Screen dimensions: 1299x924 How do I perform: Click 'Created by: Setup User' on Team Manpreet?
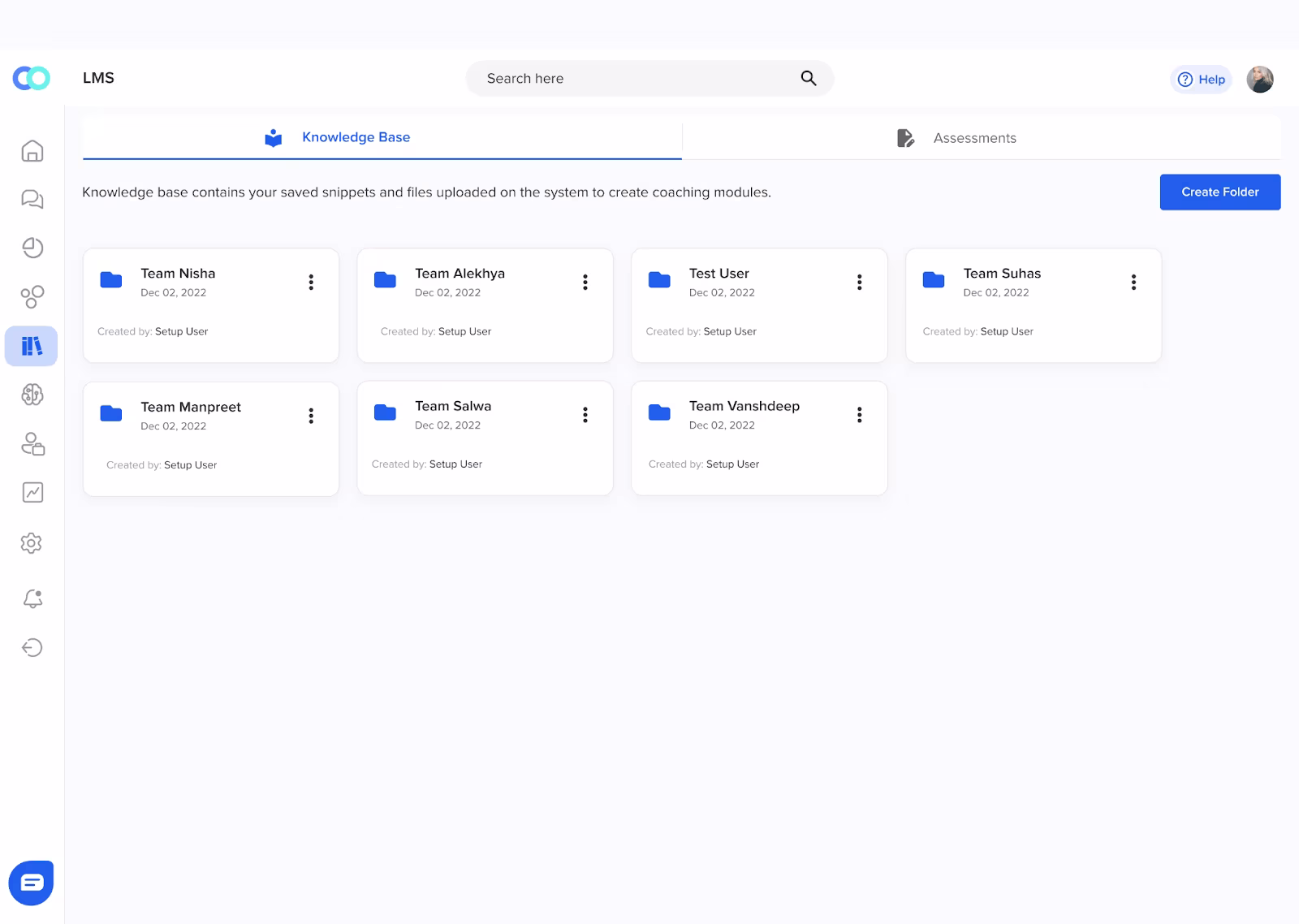pos(162,465)
